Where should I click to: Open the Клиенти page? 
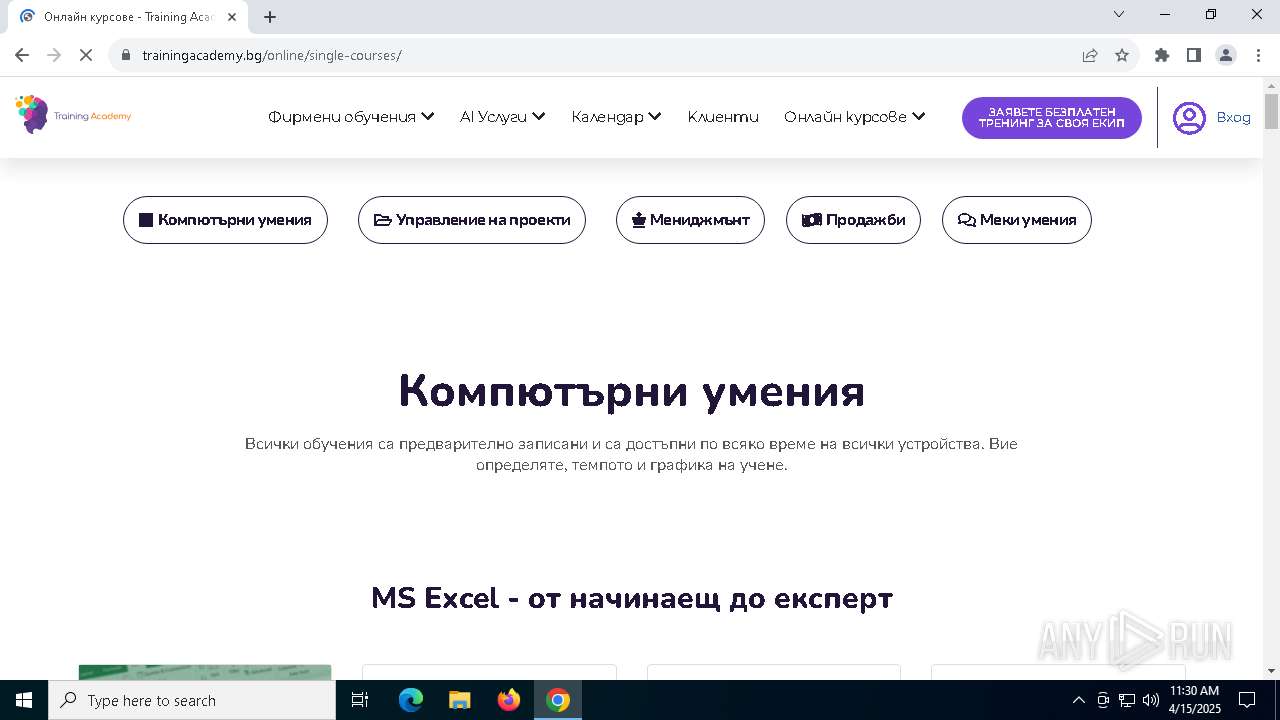[723, 116]
